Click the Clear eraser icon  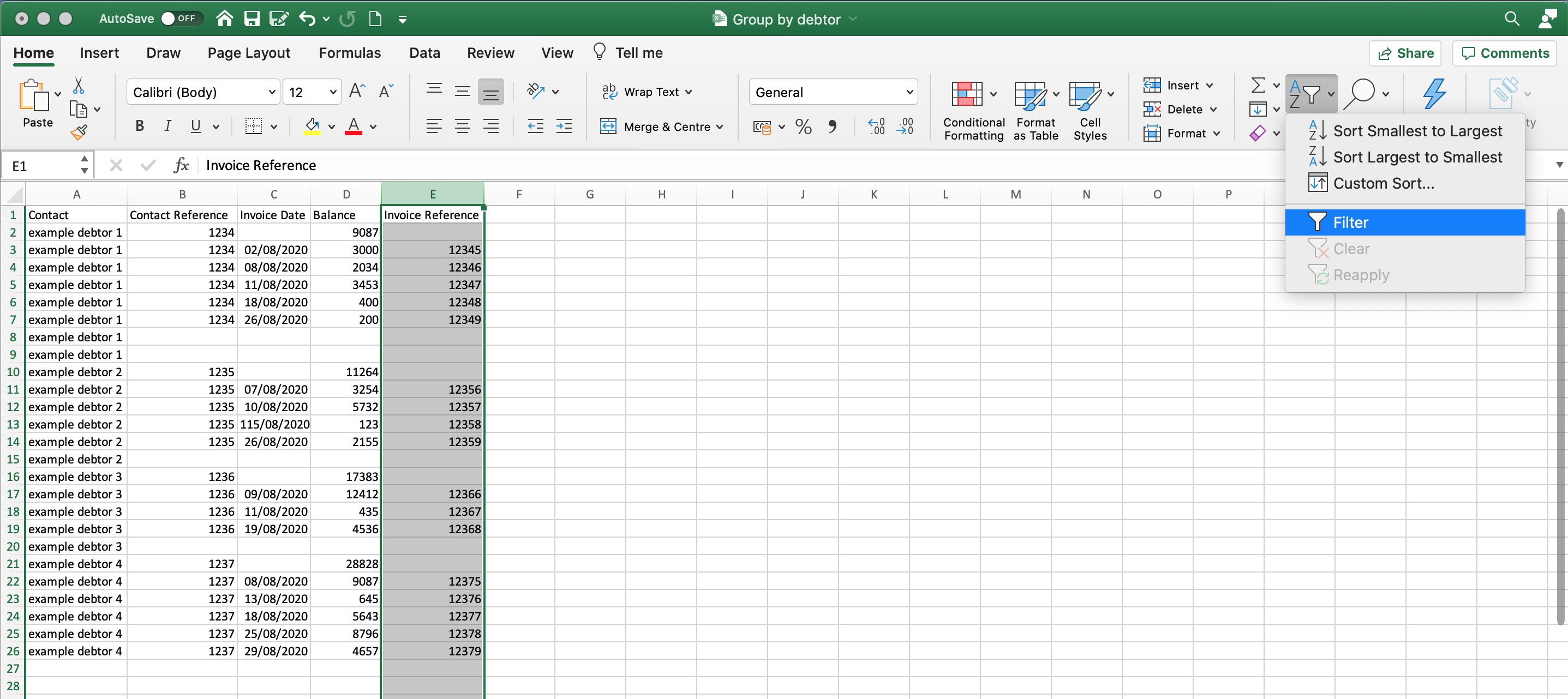coord(1258,133)
